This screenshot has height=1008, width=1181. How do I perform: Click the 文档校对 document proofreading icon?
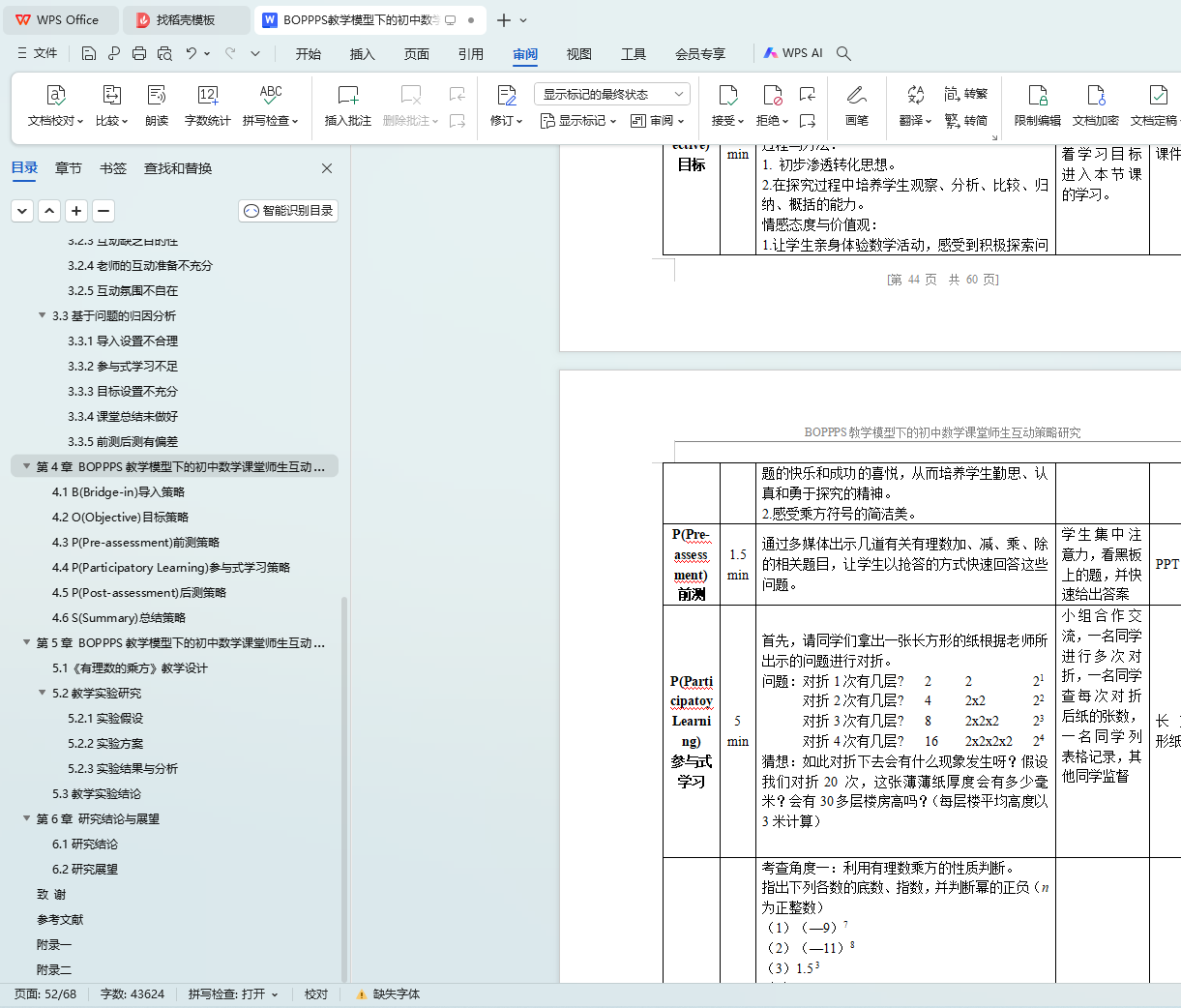pos(56,95)
